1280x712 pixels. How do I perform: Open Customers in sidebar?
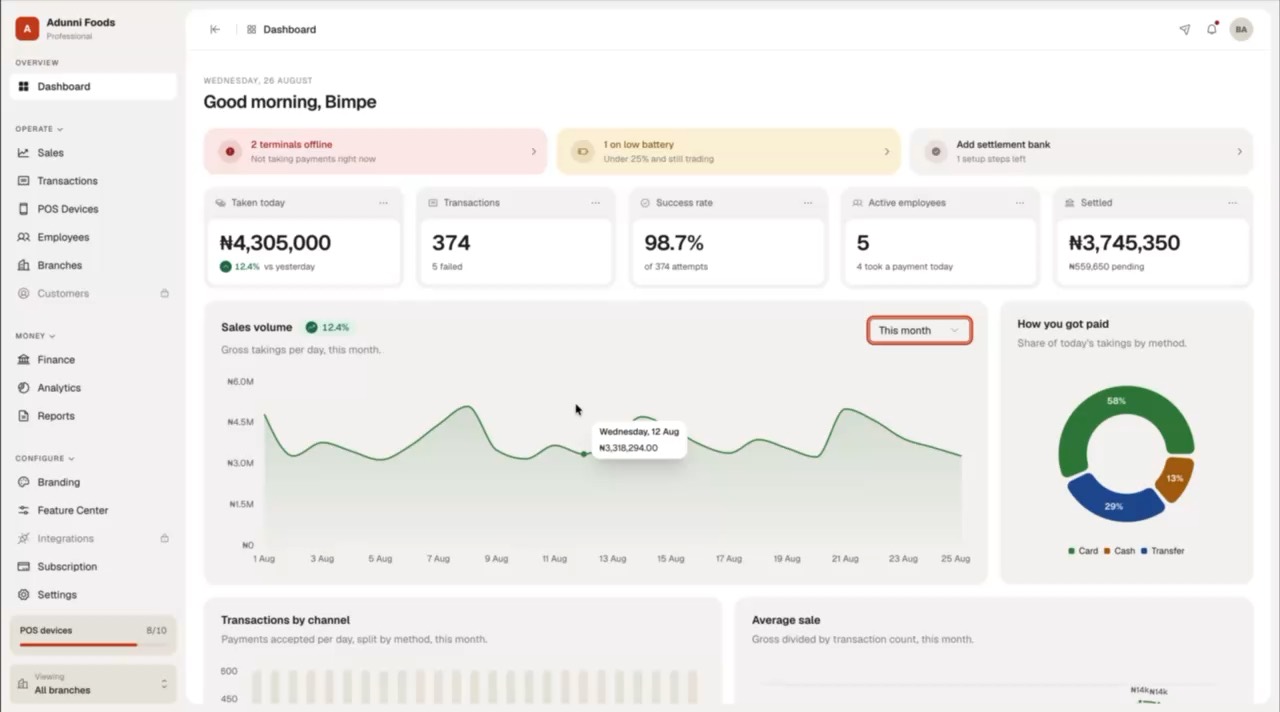(x=93, y=293)
